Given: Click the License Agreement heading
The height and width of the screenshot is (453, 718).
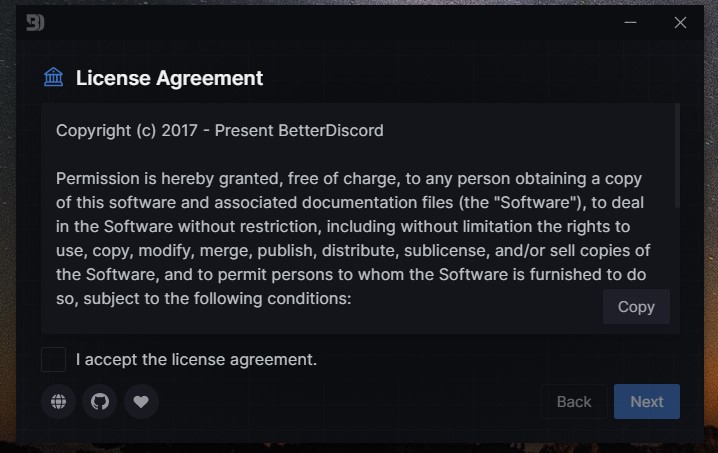Looking at the screenshot, I should click(169, 78).
